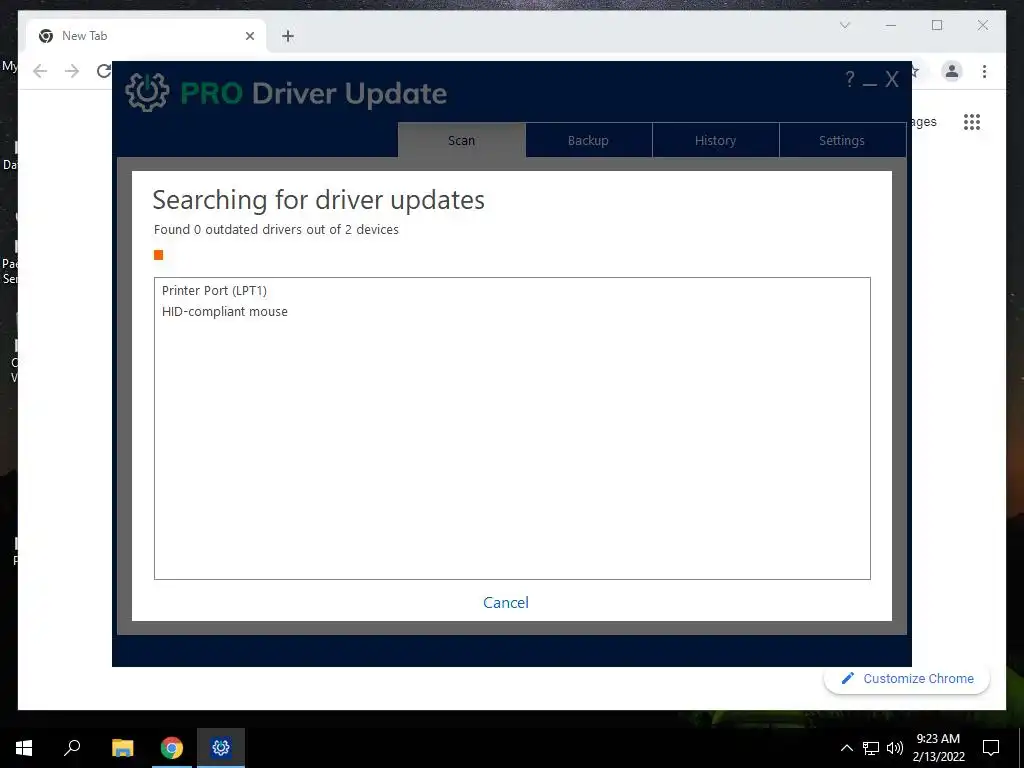Click the 'Searching for driver updates' heading
This screenshot has height=768, width=1024.
(x=319, y=200)
